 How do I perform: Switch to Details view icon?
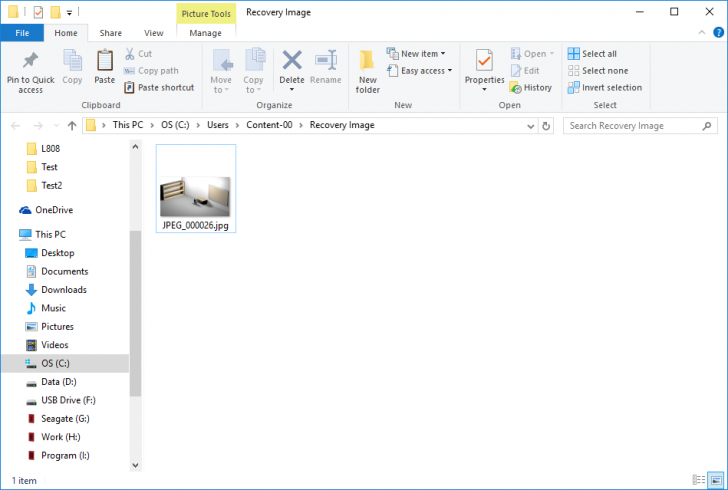[699, 479]
